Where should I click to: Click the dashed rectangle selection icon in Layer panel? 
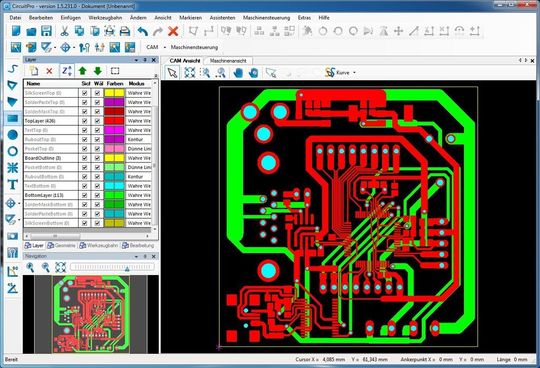(x=115, y=71)
